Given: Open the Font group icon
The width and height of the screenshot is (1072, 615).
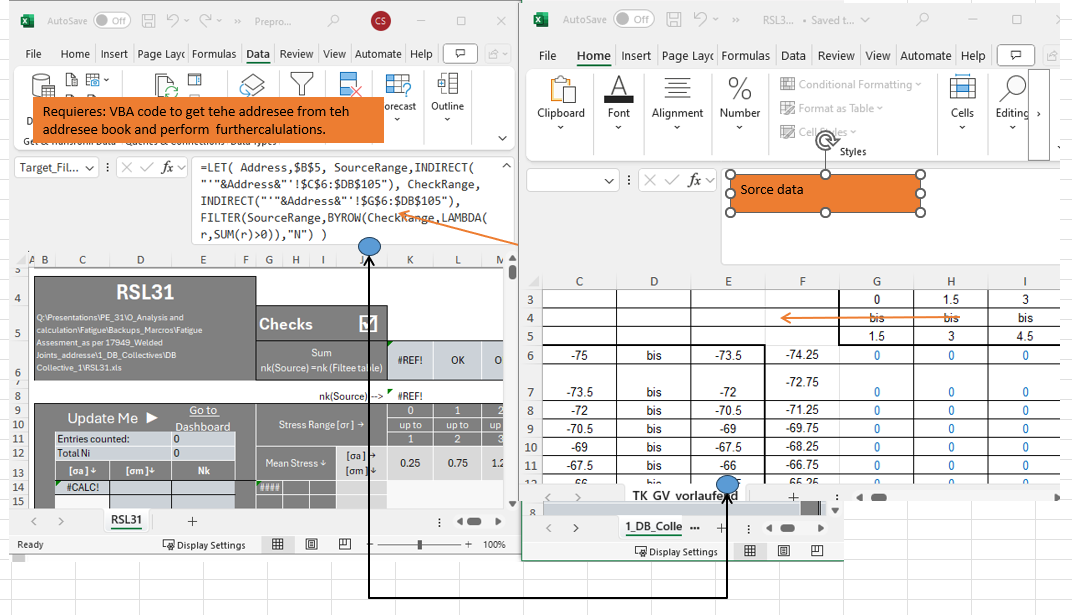Looking at the screenshot, I should 618,88.
